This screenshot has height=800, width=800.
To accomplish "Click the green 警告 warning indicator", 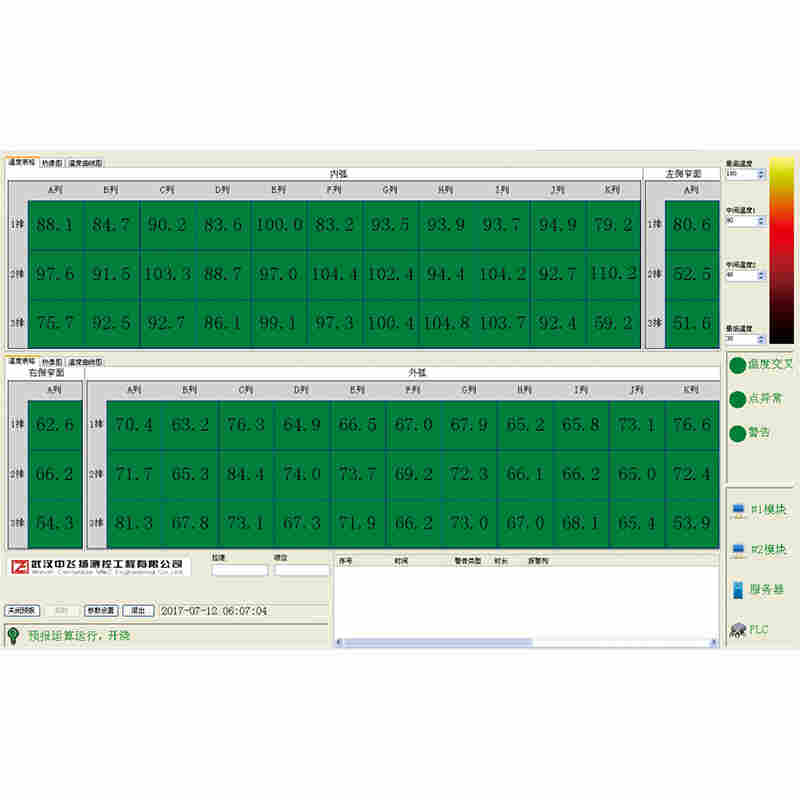I will point(737,432).
